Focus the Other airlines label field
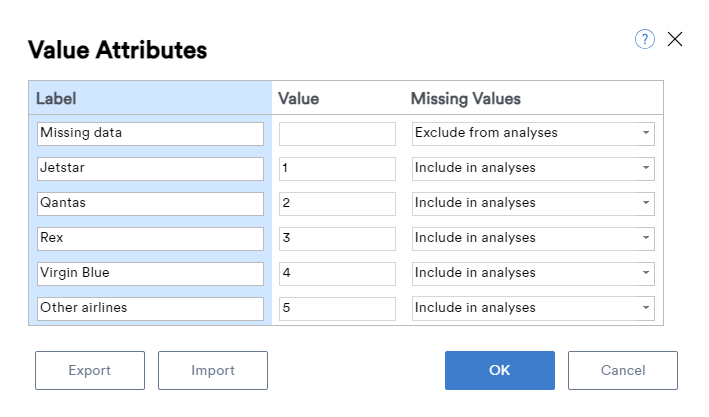This screenshot has width=709, height=417. pyautogui.click(x=151, y=308)
